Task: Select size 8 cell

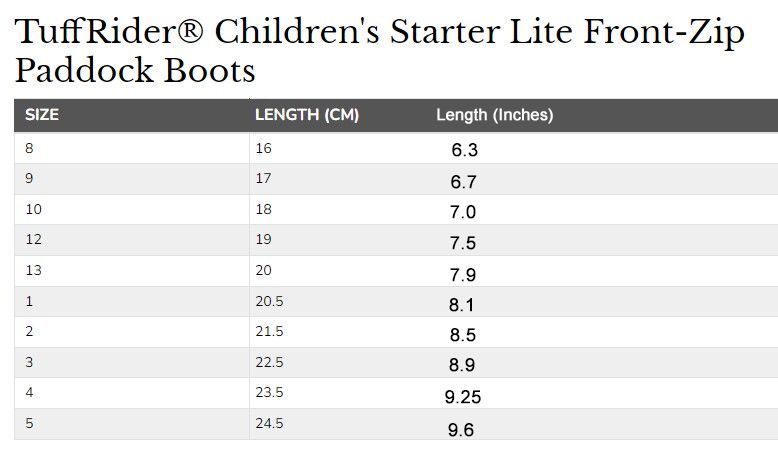Action: pos(29,148)
